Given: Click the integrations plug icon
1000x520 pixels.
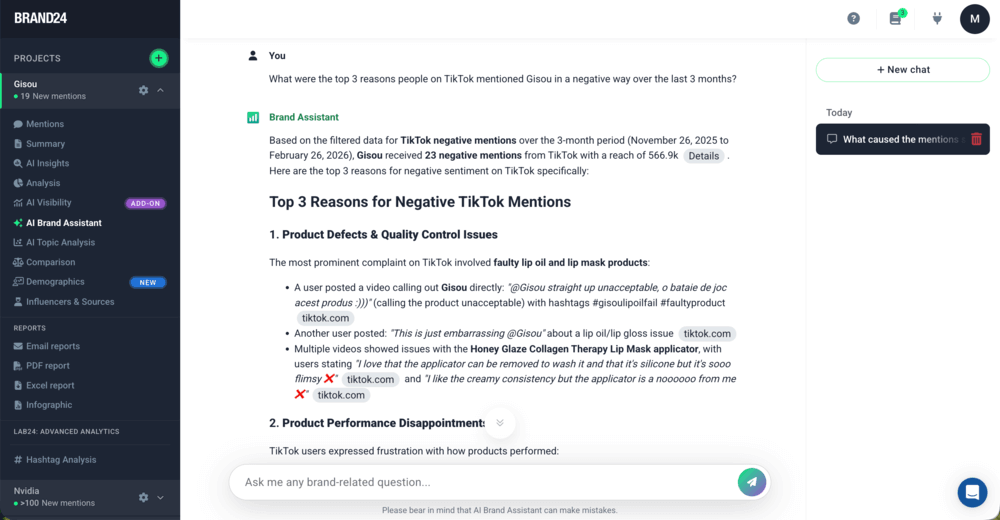Looking at the screenshot, I should [937, 18].
